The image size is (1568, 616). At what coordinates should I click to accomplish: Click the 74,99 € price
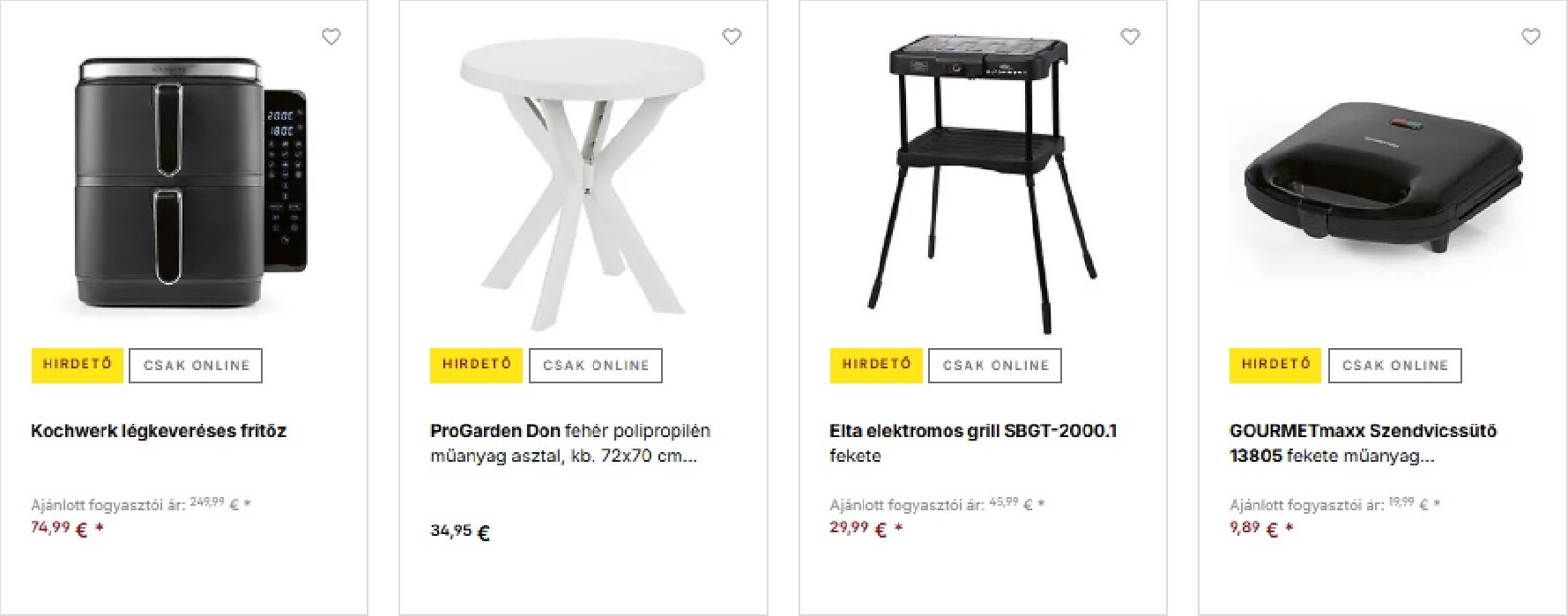point(60,529)
